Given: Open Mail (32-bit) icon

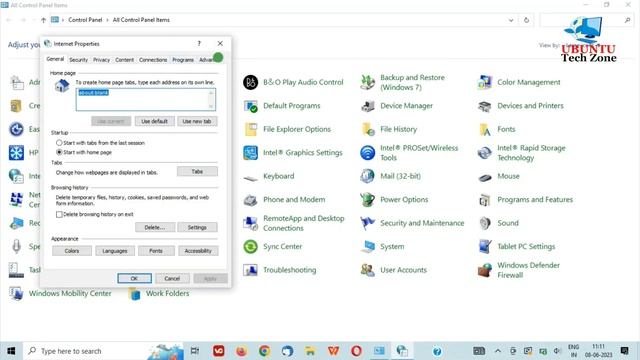Looking at the screenshot, I should click(x=368, y=176).
